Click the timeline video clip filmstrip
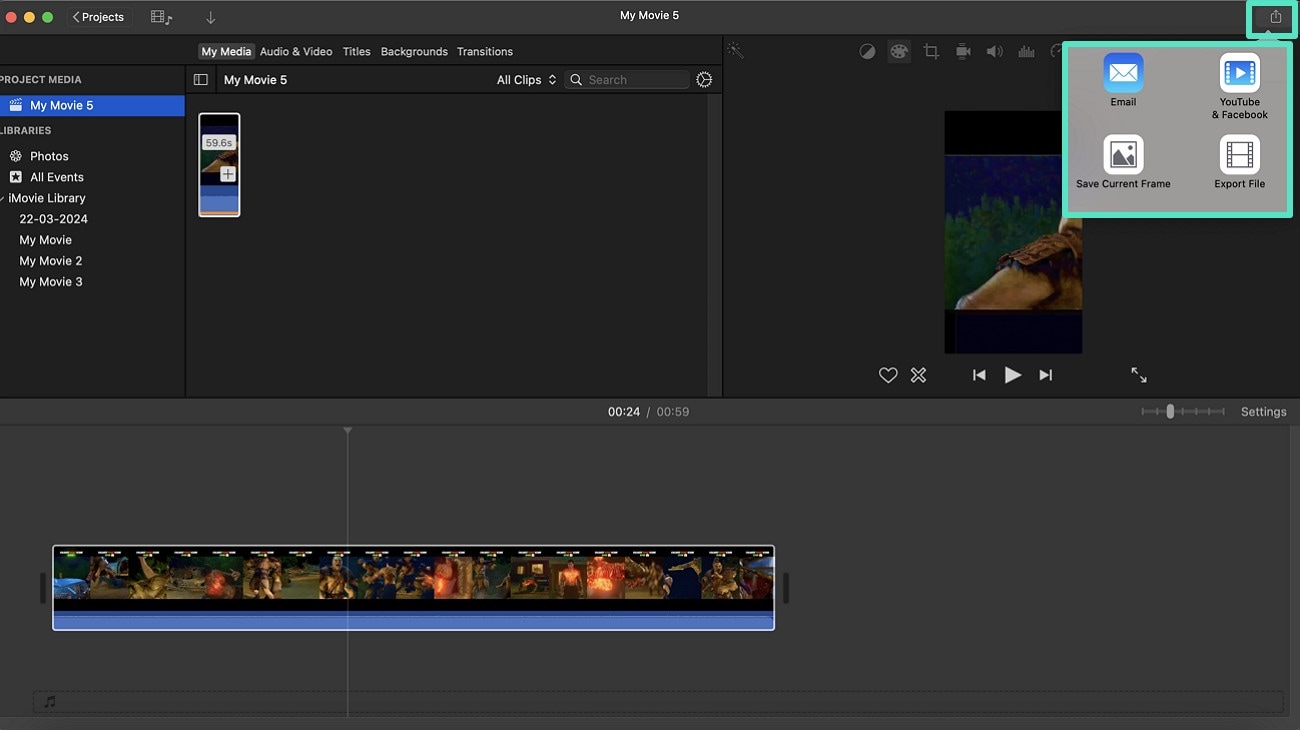 point(413,578)
